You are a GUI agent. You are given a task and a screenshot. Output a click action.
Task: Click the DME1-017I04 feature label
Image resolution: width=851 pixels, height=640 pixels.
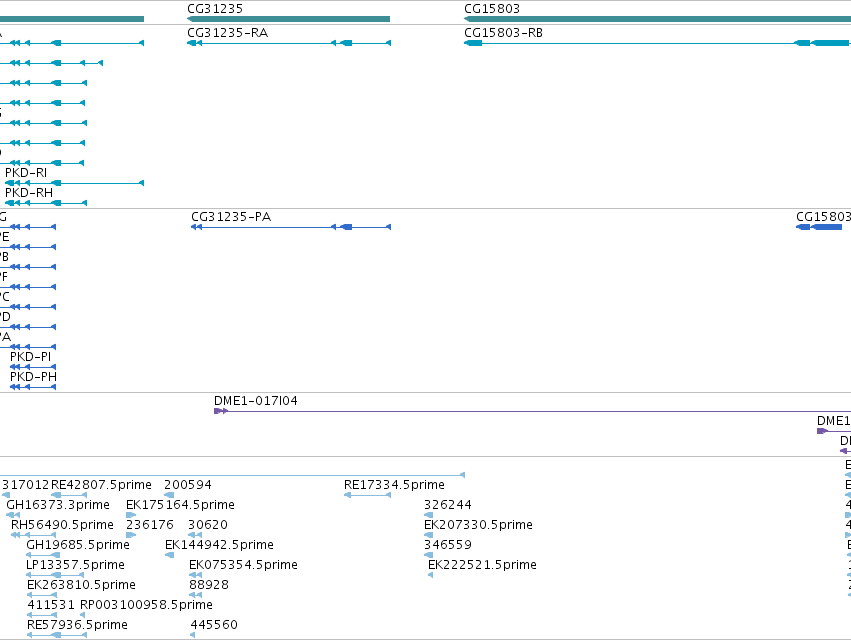[256, 401]
